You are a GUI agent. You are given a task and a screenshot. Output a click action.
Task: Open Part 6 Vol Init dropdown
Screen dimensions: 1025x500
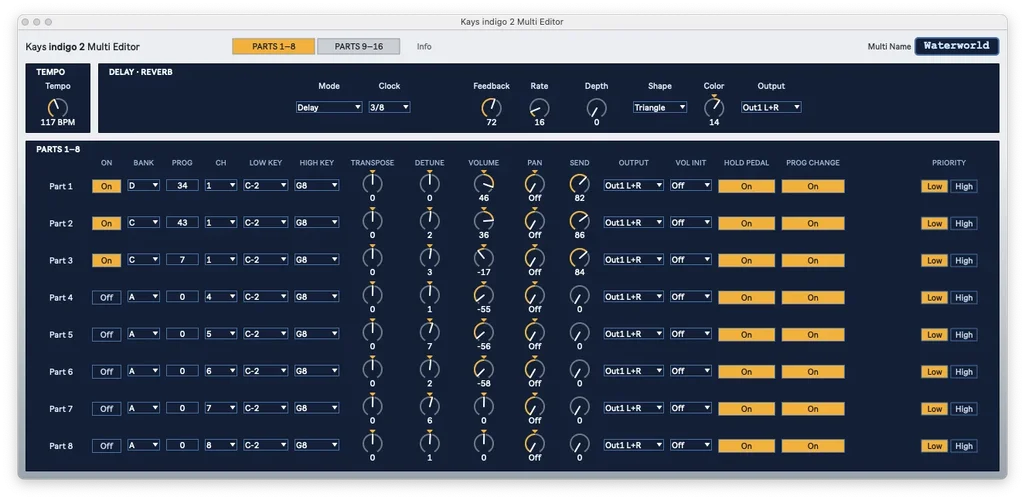pos(691,371)
